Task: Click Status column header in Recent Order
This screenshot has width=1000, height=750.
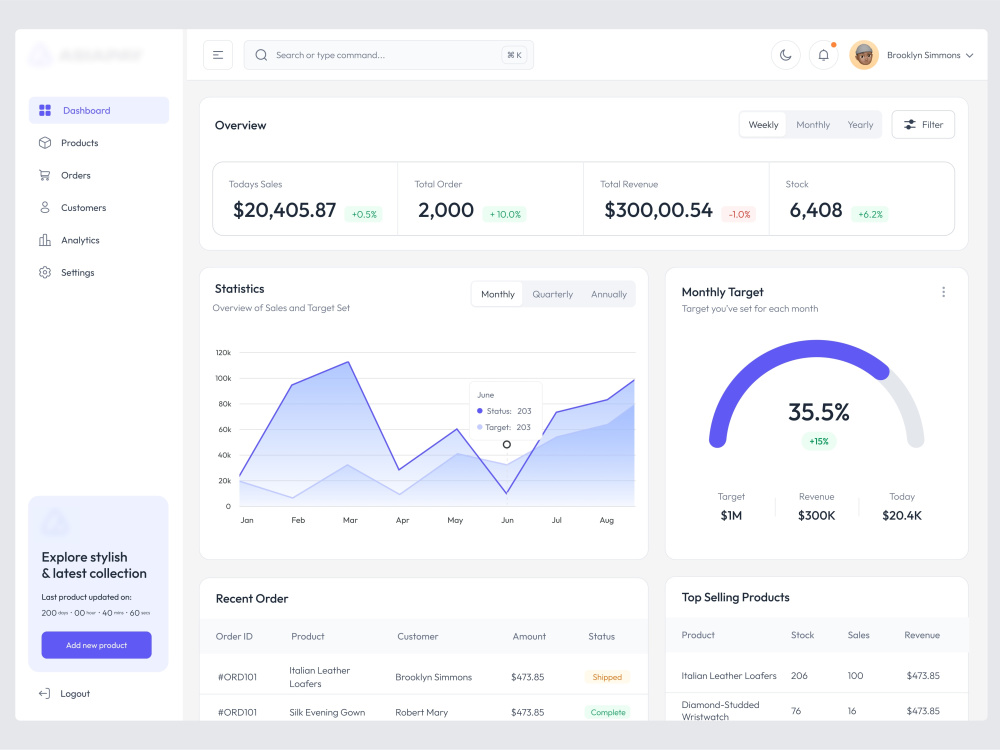Action: (601, 636)
